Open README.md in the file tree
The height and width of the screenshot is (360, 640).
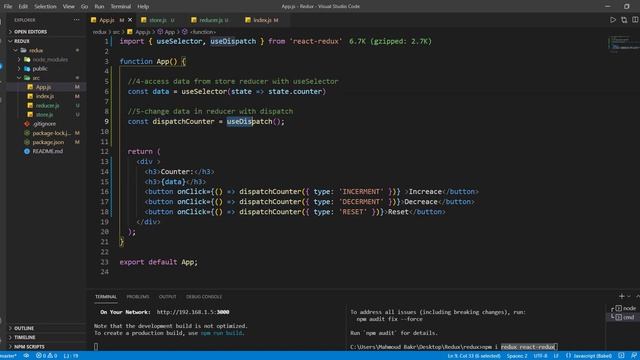(x=47, y=151)
